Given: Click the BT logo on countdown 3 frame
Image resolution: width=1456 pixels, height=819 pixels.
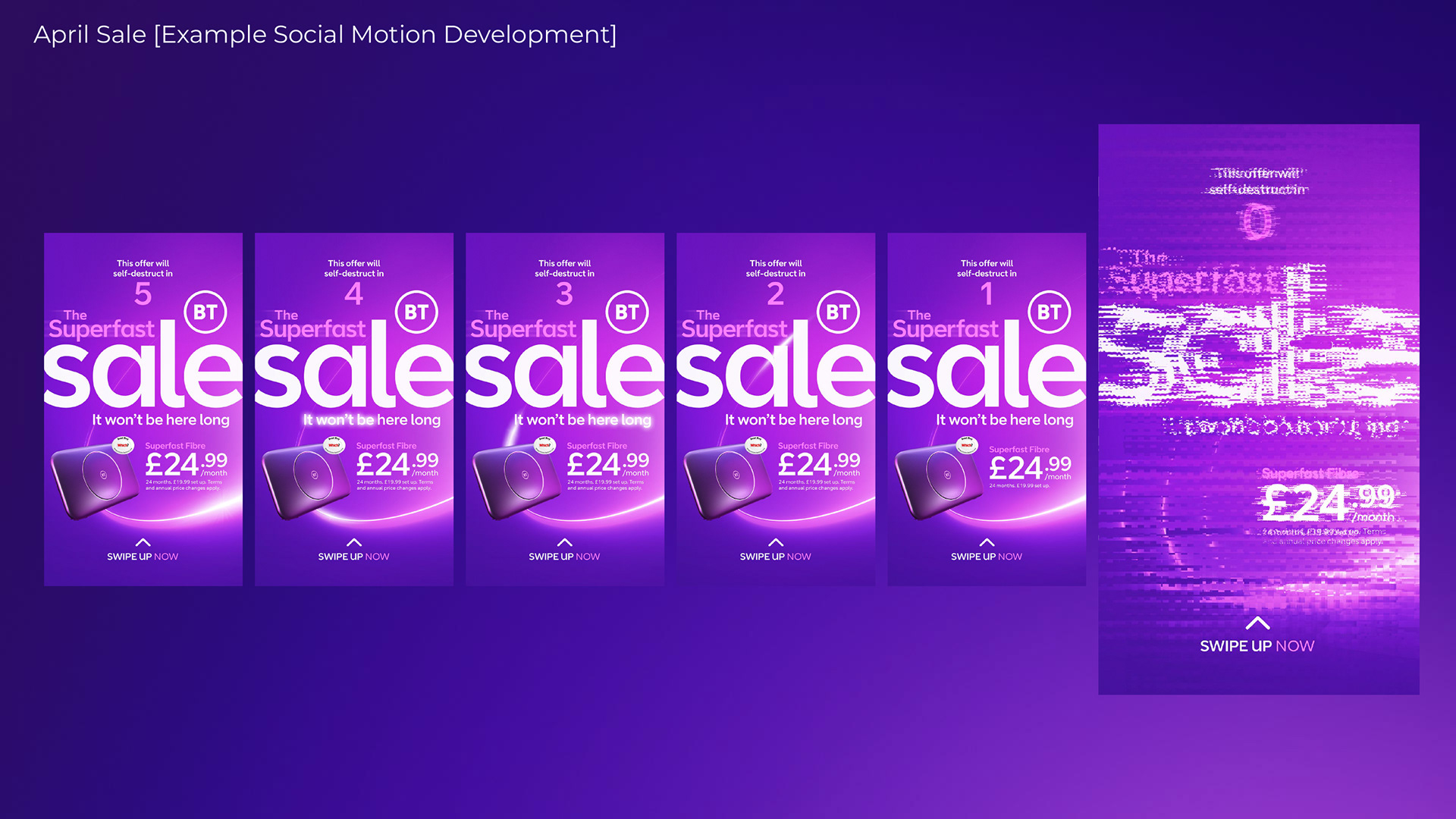Looking at the screenshot, I should [x=627, y=312].
